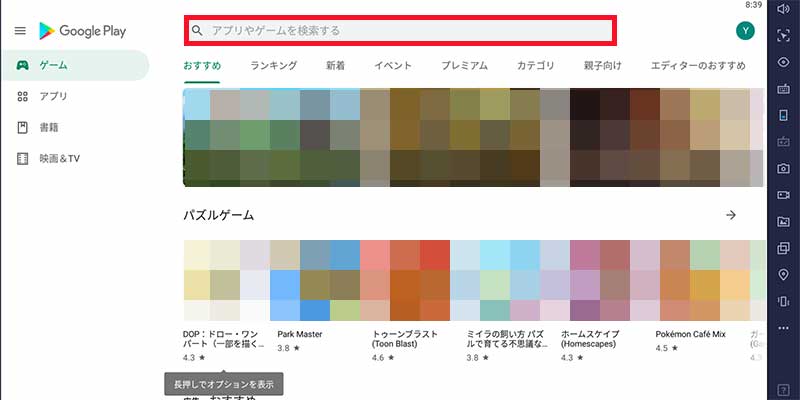800x400 pixels.
Task: Click the Pokémon Café Mix title text
Action: click(690, 334)
